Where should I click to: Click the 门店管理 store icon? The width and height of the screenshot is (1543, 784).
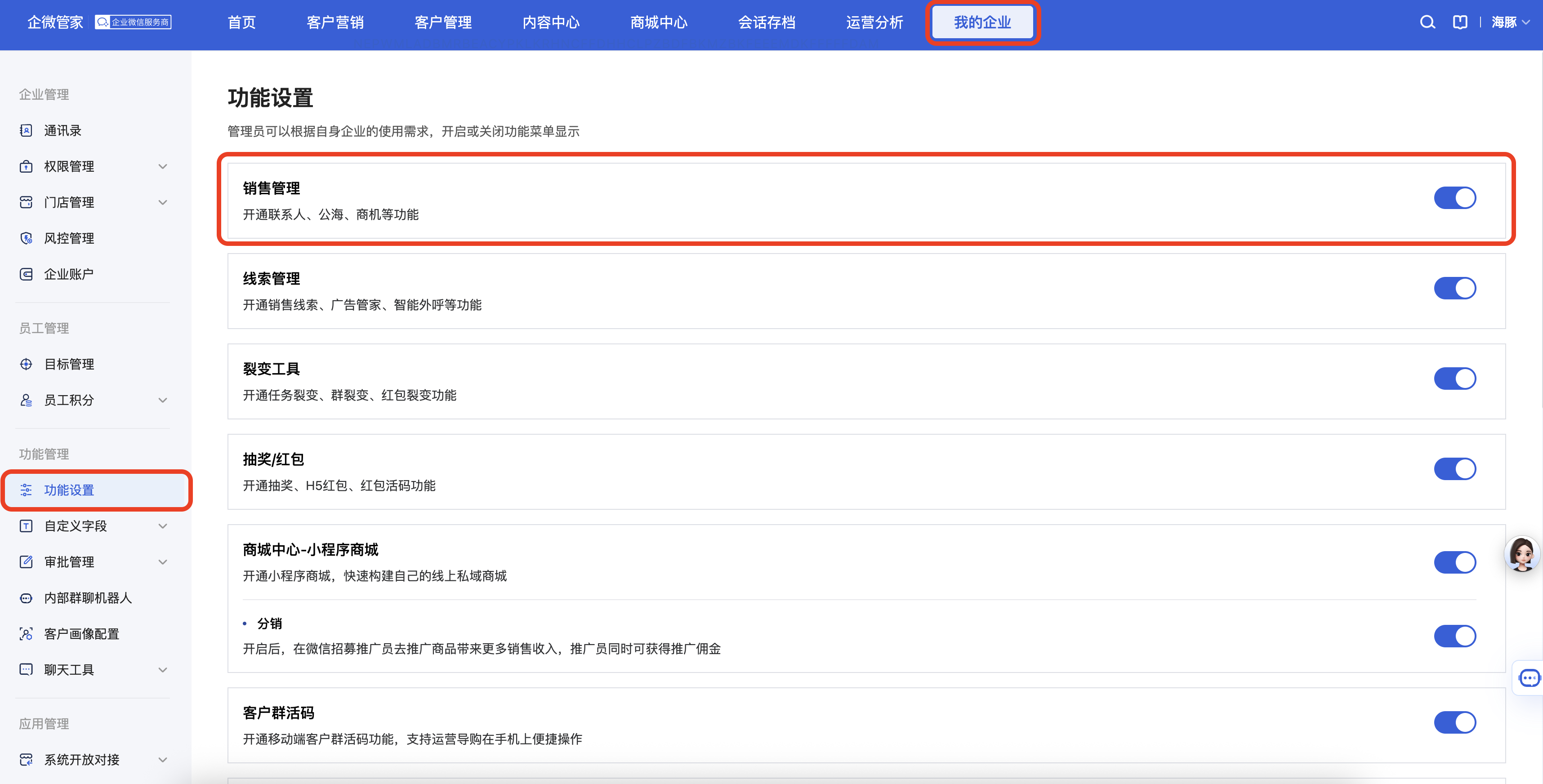click(26, 202)
